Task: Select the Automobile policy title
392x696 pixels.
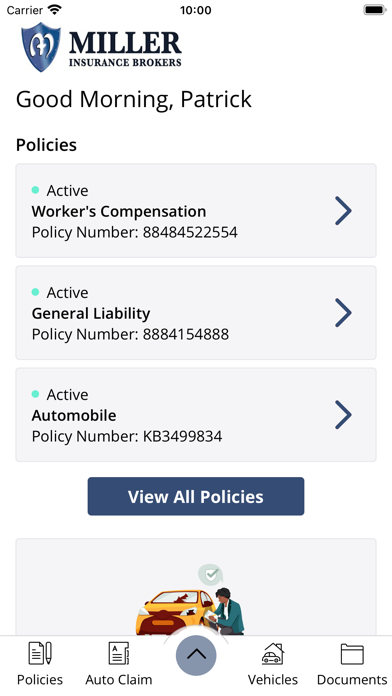Action: (74, 415)
